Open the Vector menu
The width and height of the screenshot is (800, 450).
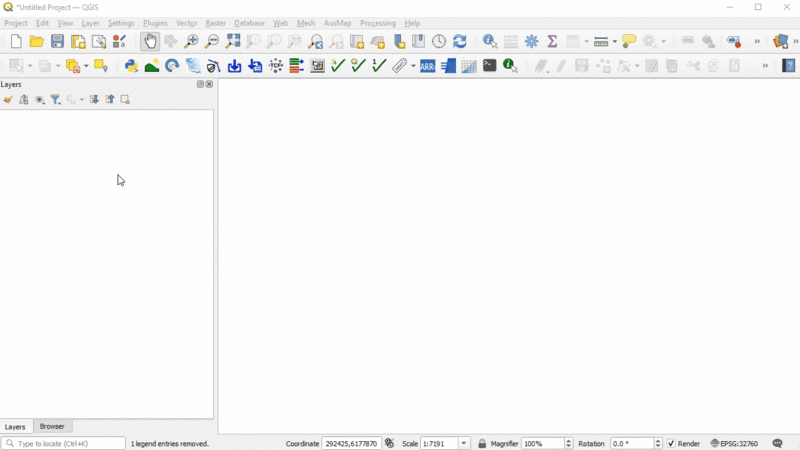click(186, 23)
